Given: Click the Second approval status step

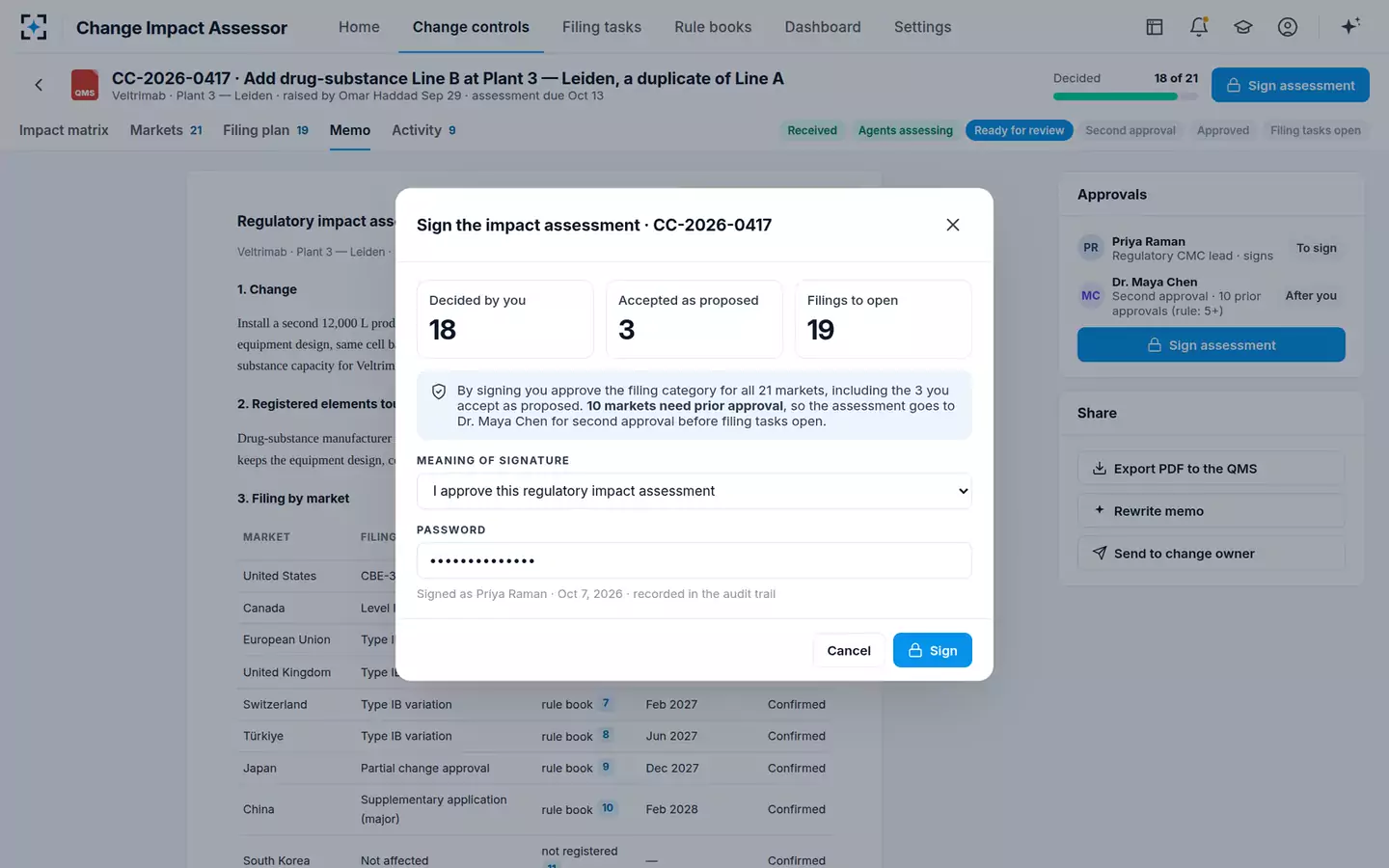Looking at the screenshot, I should [x=1130, y=130].
